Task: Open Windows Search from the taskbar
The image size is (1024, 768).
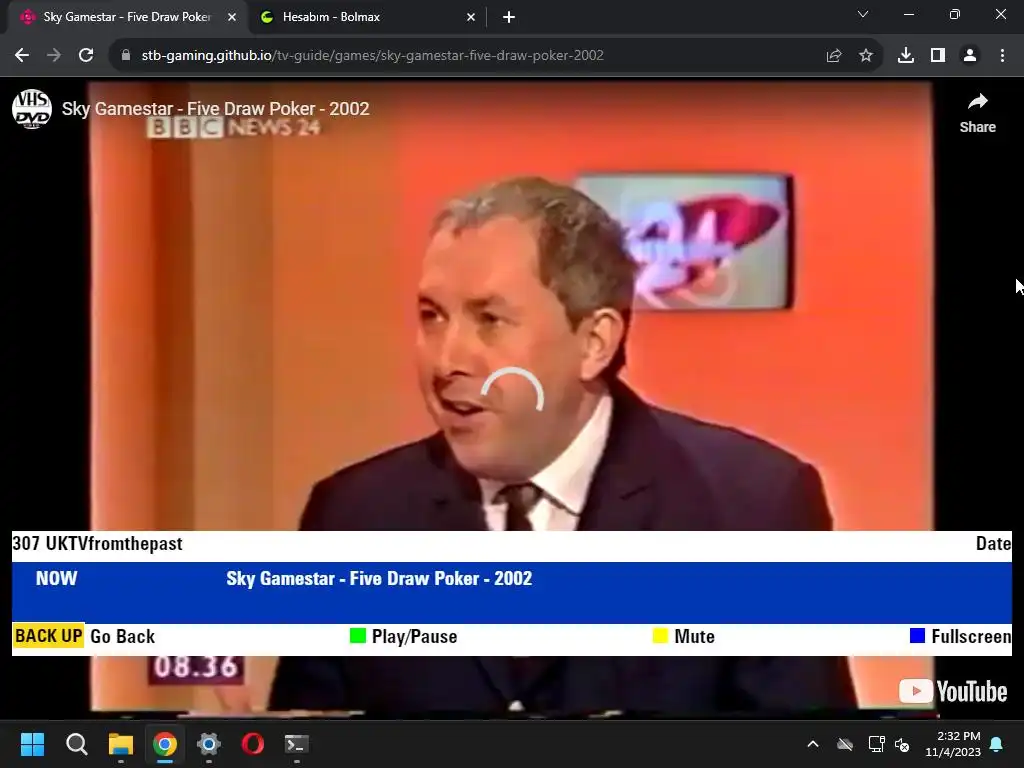Action: pyautogui.click(x=76, y=744)
